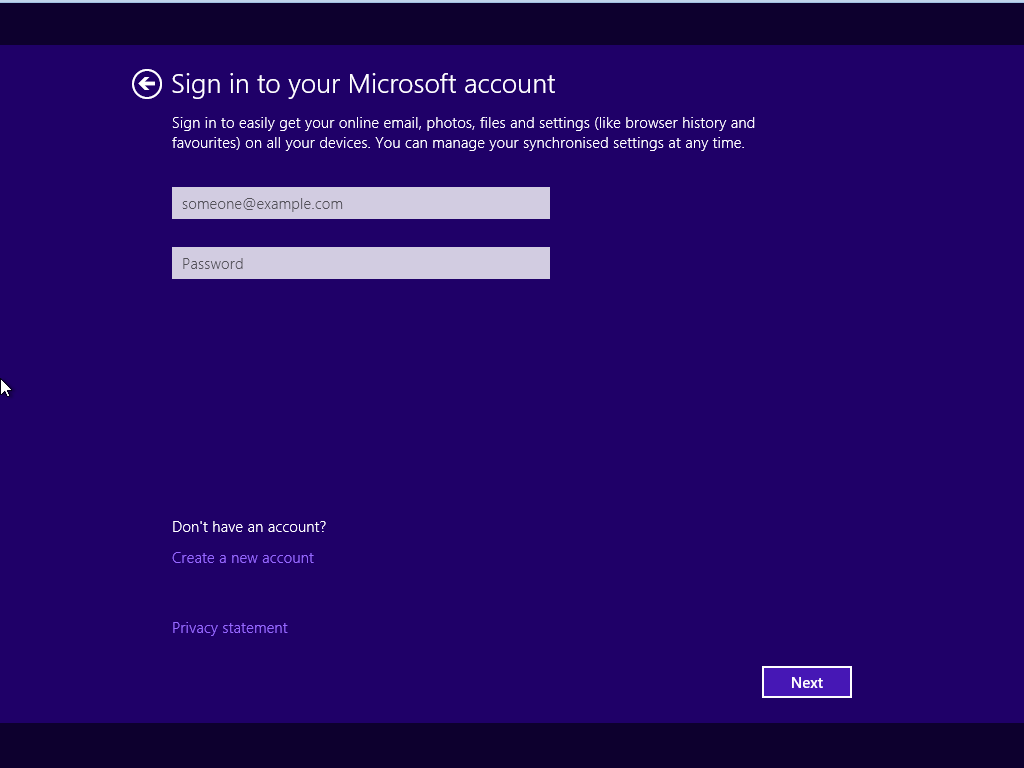
Task: Click the "Sign in to your Microsoft account" heading
Action: tap(363, 84)
